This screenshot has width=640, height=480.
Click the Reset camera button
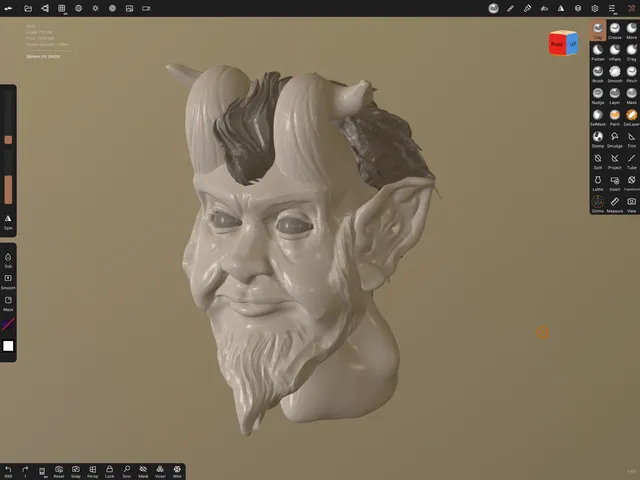tap(59, 471)
